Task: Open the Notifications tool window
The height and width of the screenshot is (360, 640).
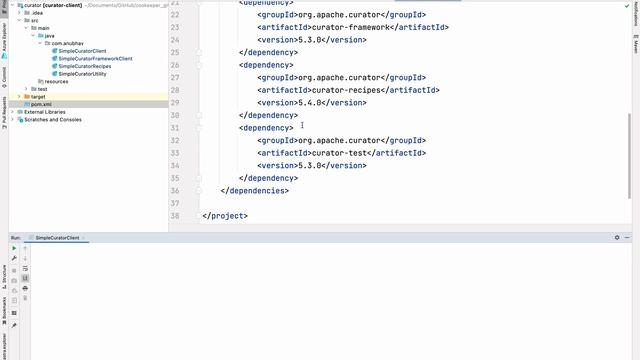Action: (x=636, y=13)
